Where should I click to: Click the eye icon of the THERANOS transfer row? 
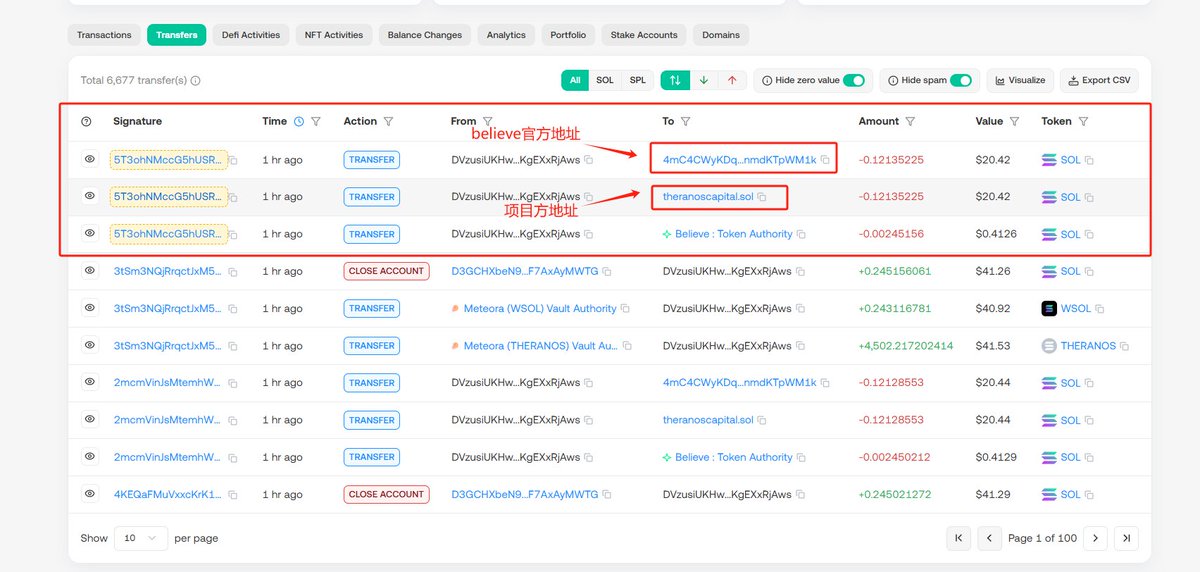pyautogui.click(x=90, y=345)
